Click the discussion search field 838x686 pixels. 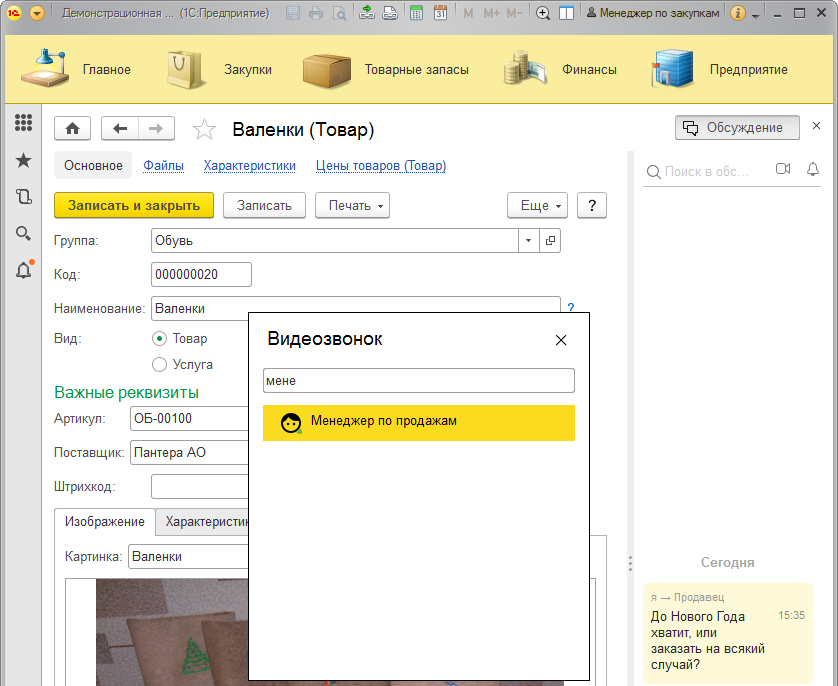tap(705, 172)
